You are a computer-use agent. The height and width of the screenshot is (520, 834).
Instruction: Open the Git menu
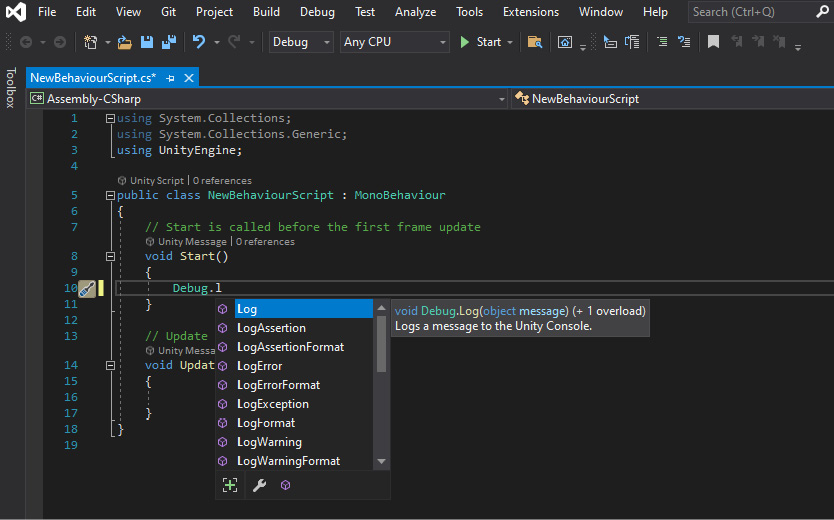pyautogui.click(x=168, y=12)
